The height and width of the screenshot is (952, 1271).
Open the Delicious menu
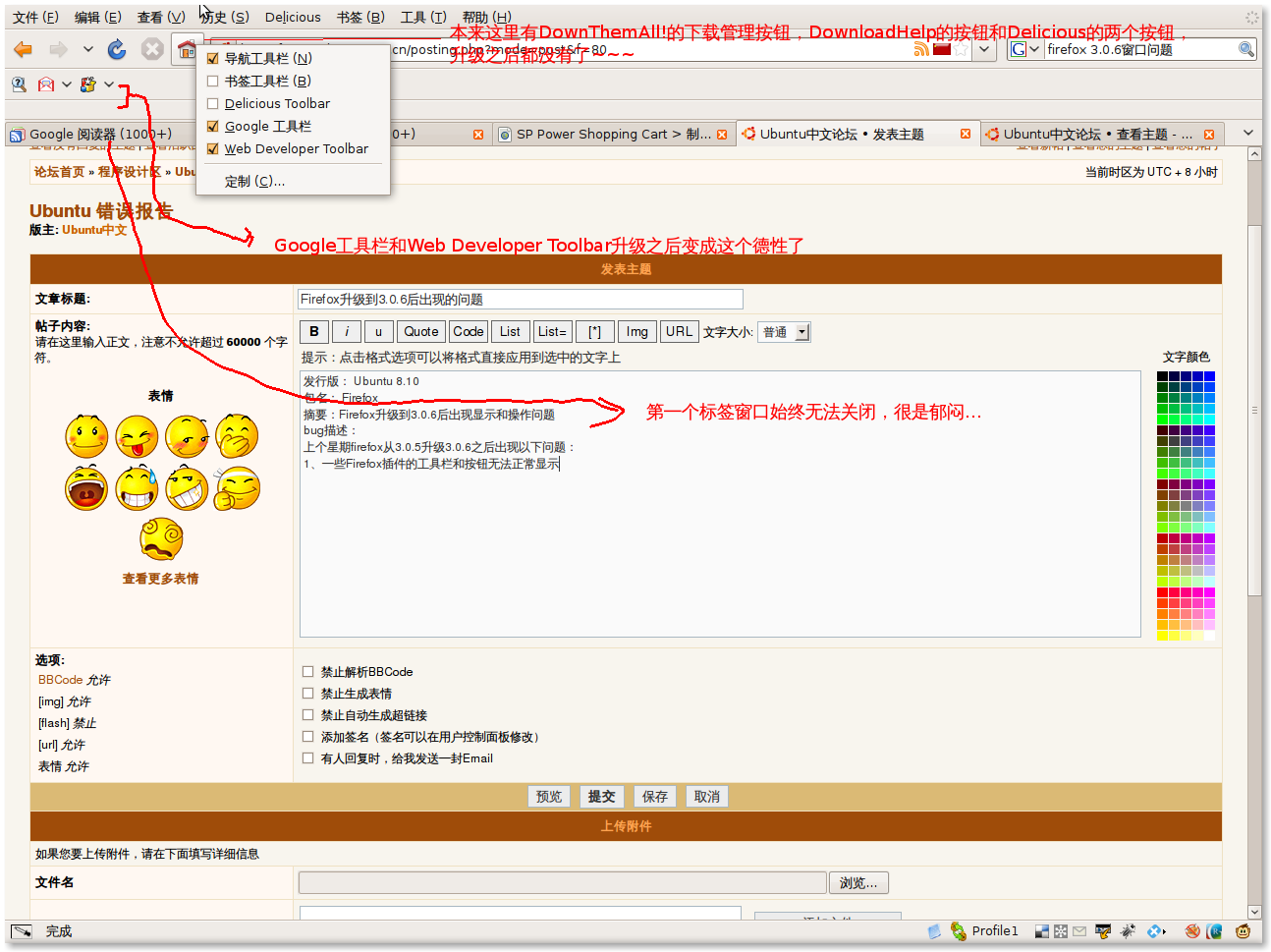click(x=293, y=17)
